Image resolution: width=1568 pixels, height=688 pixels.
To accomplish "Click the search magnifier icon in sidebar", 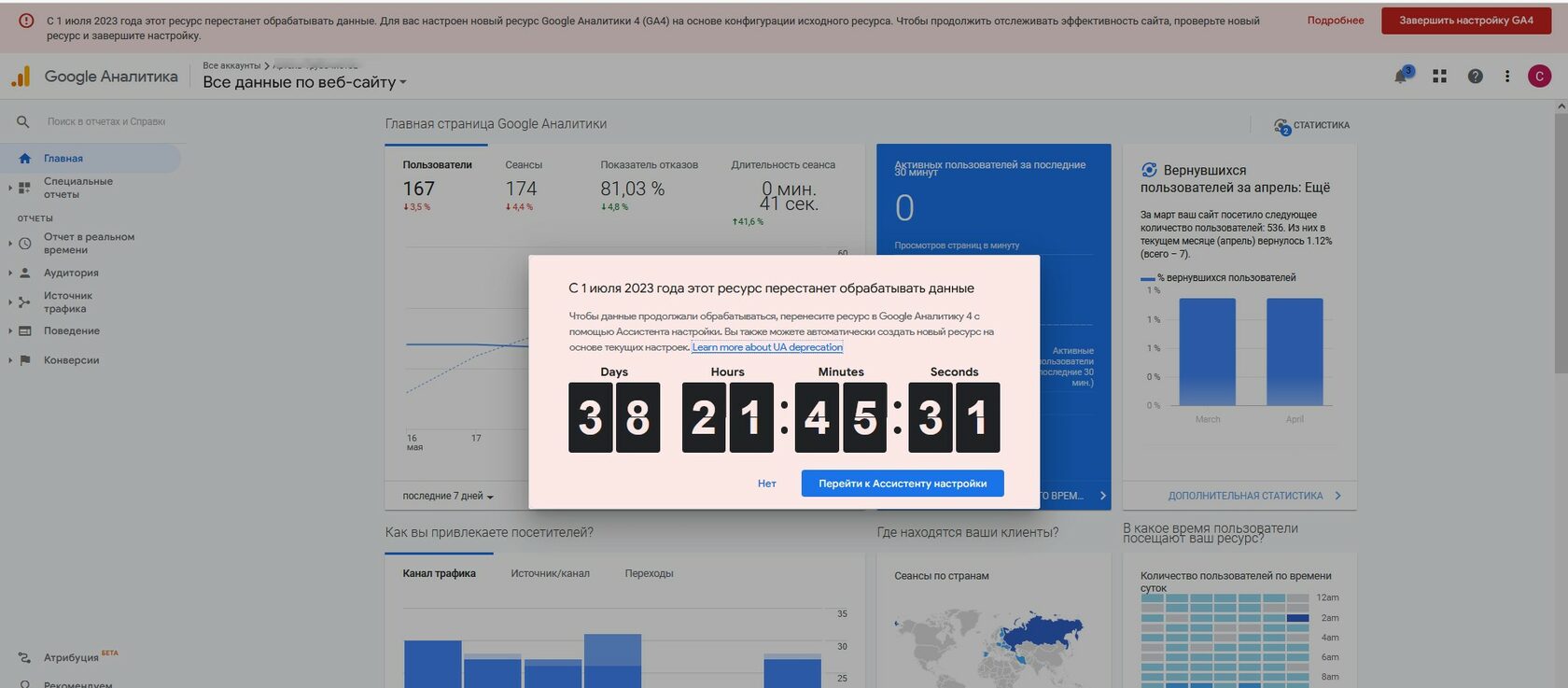I will (23, 121).
